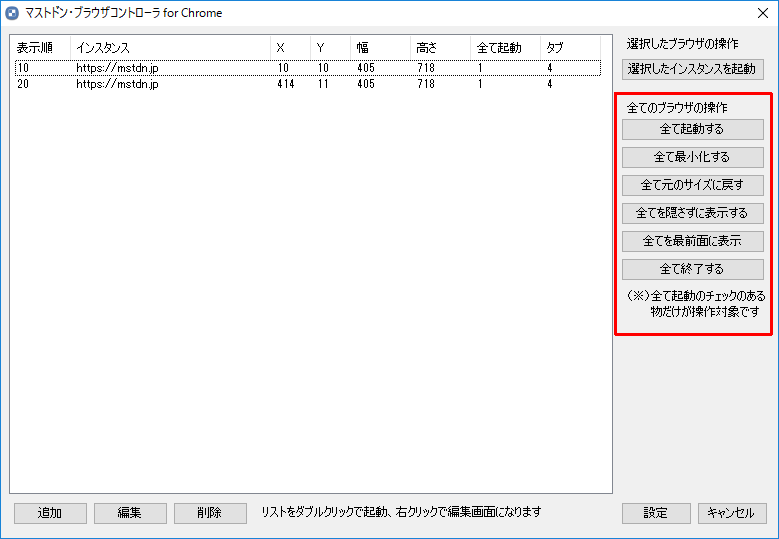Click the 編集 button

tap(130, 513)
